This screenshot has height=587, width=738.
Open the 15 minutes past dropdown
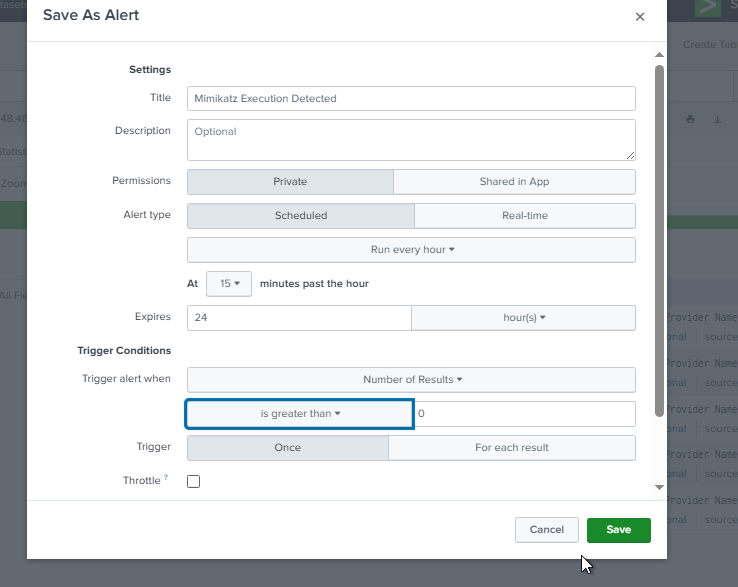pos(229,283)
